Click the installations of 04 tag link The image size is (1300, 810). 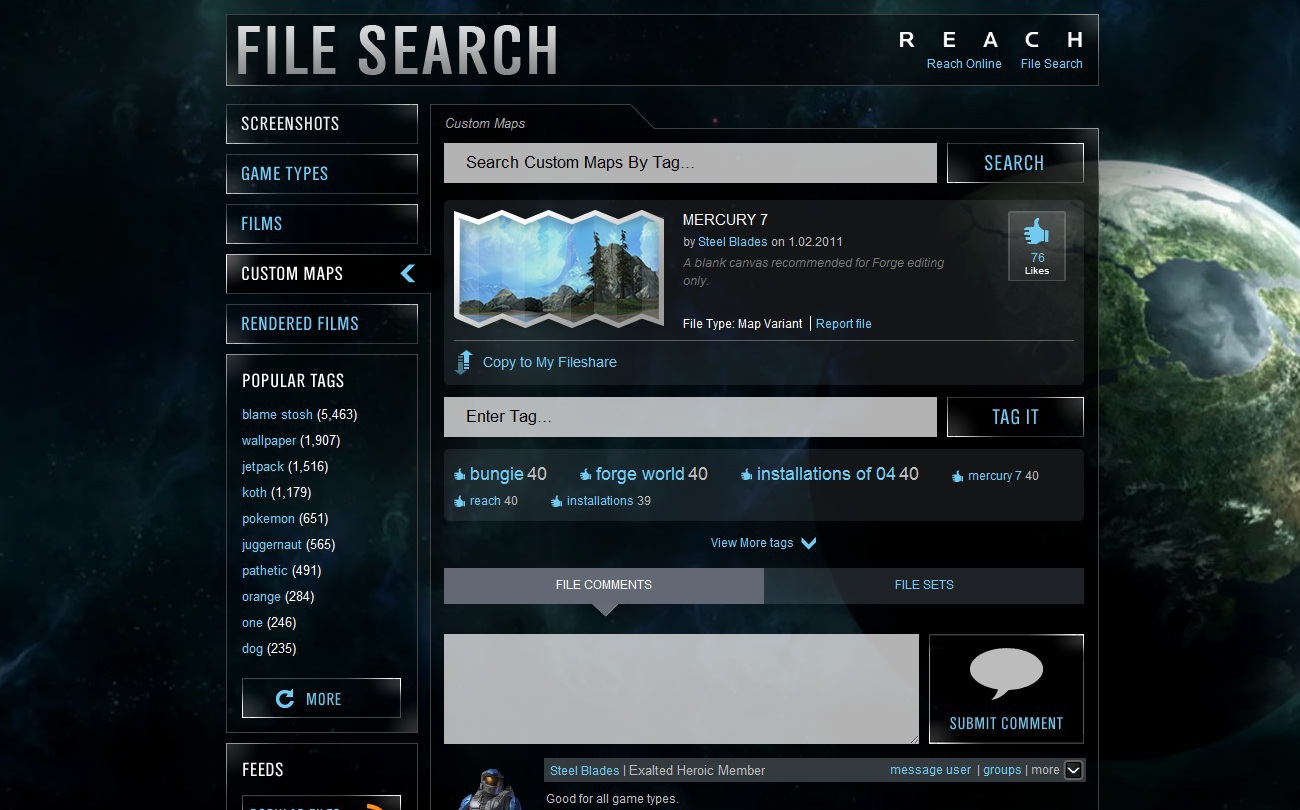click(826, 474)
